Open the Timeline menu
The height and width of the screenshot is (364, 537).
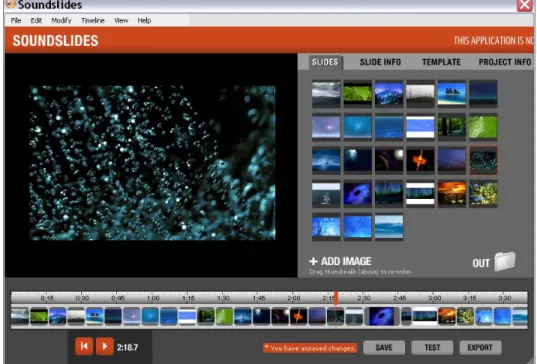(x=93, y=21)
